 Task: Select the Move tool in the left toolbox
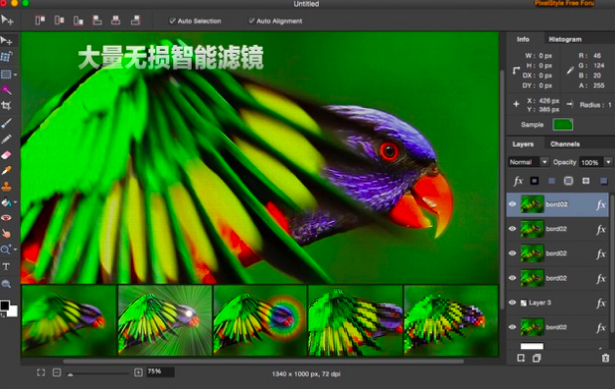6,41
